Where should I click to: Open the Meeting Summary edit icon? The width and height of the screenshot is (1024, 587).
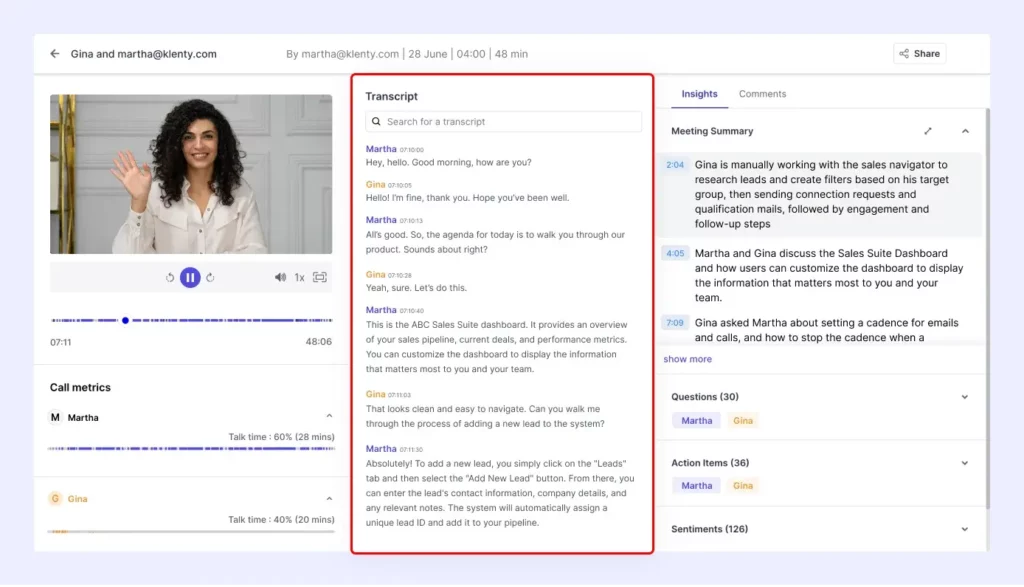point(928,130)
